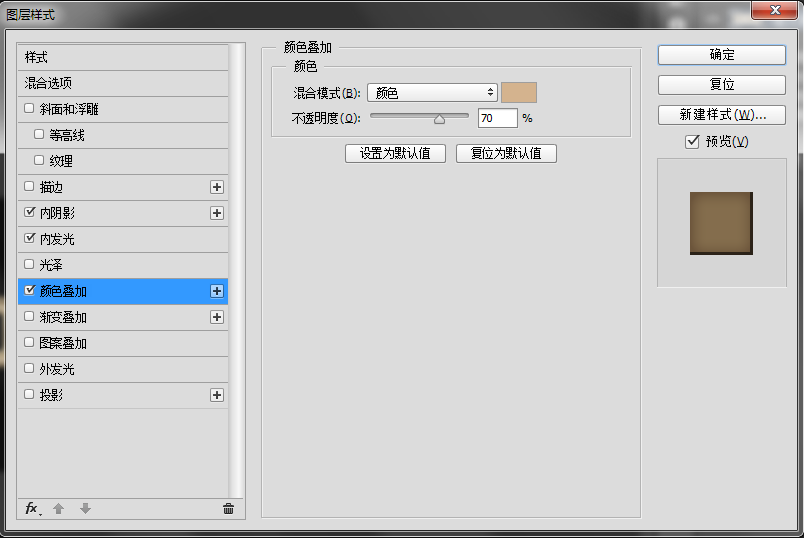Uncheck 颜色叠加 checkbox
This screenshot has height=538, width=804.
pos(29,290)
